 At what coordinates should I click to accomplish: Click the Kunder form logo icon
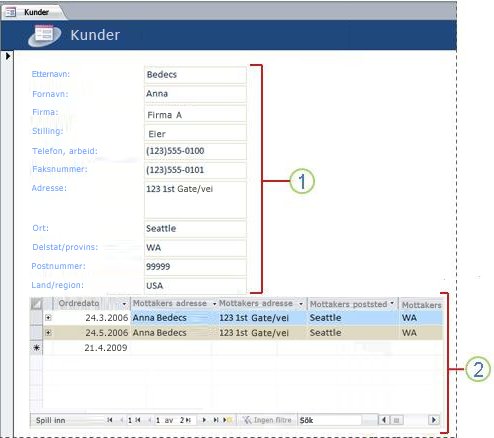click(45, 35)
